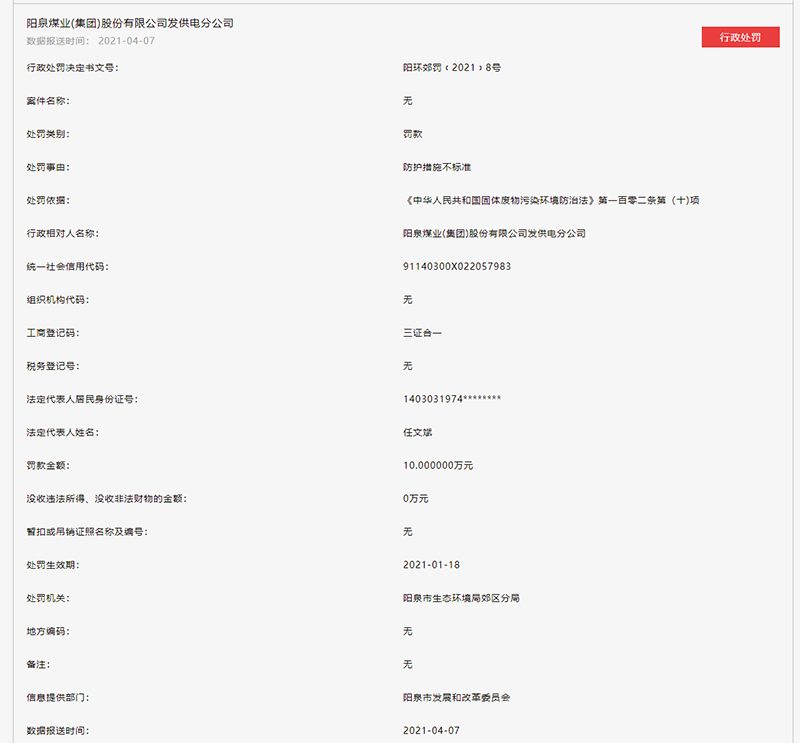The image size is (800, 743).
Task: Click the label 法定代表人居民身份证号
Action: [x=82, y=399]
